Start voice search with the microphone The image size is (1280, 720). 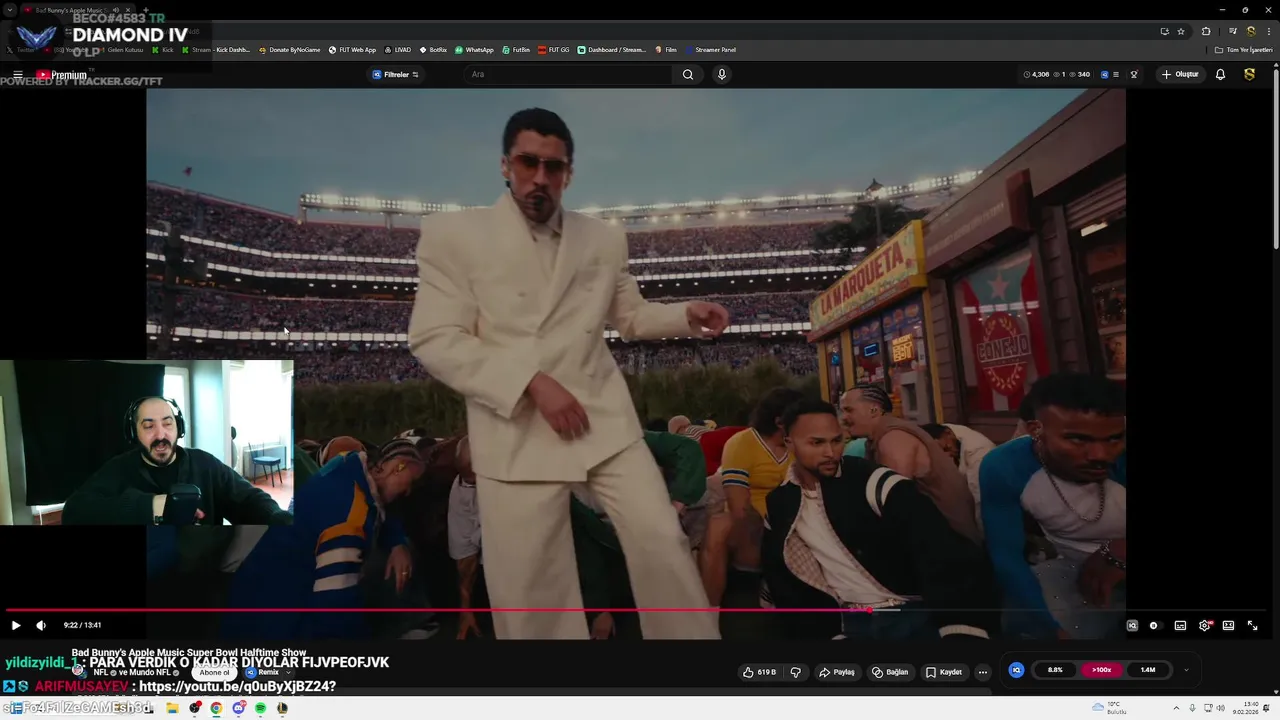(x=721, y=74)
